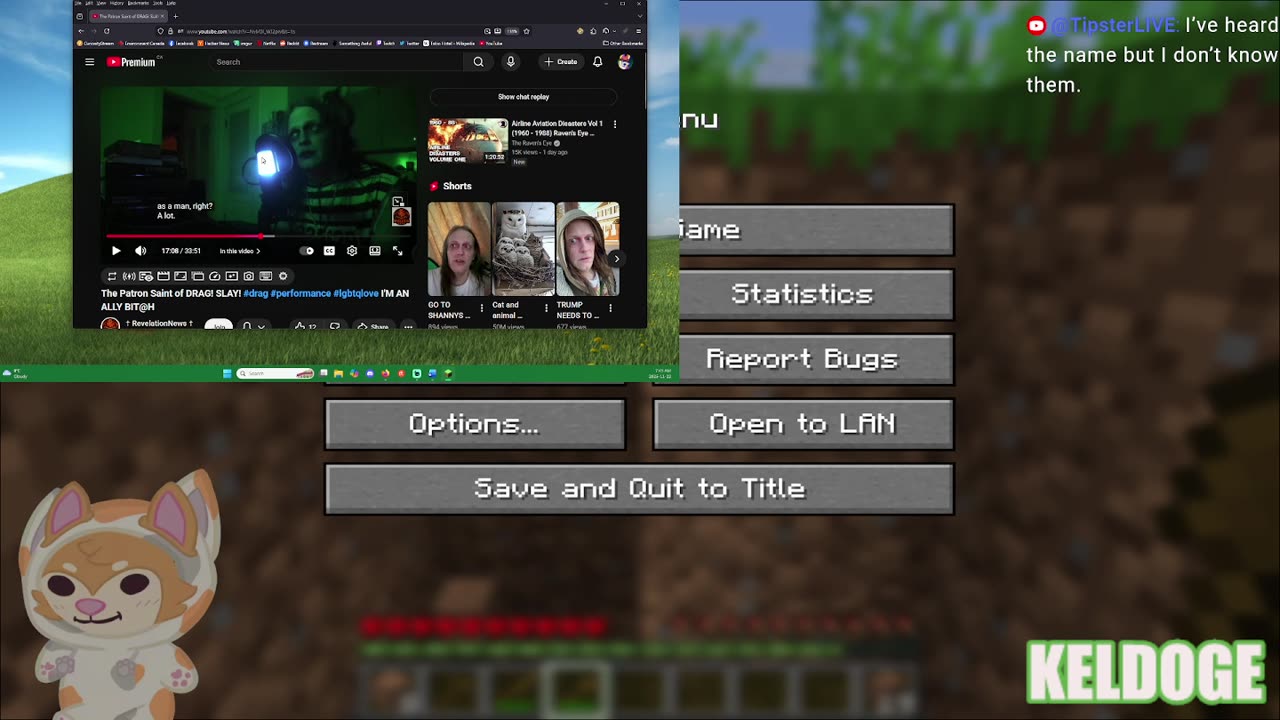The image size is (1280, 720).
Task: Open the extension toolbar's cog settings icon
Action: 283,276
